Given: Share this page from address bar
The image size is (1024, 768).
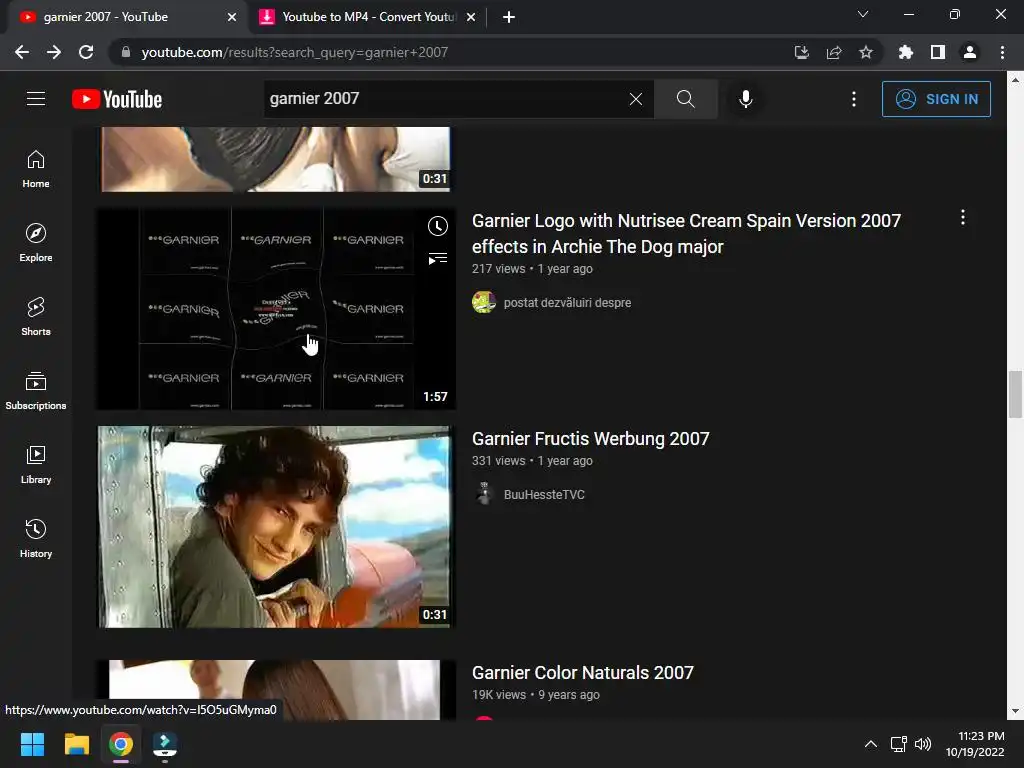Looking at the screenshot, I should [833, 52].
